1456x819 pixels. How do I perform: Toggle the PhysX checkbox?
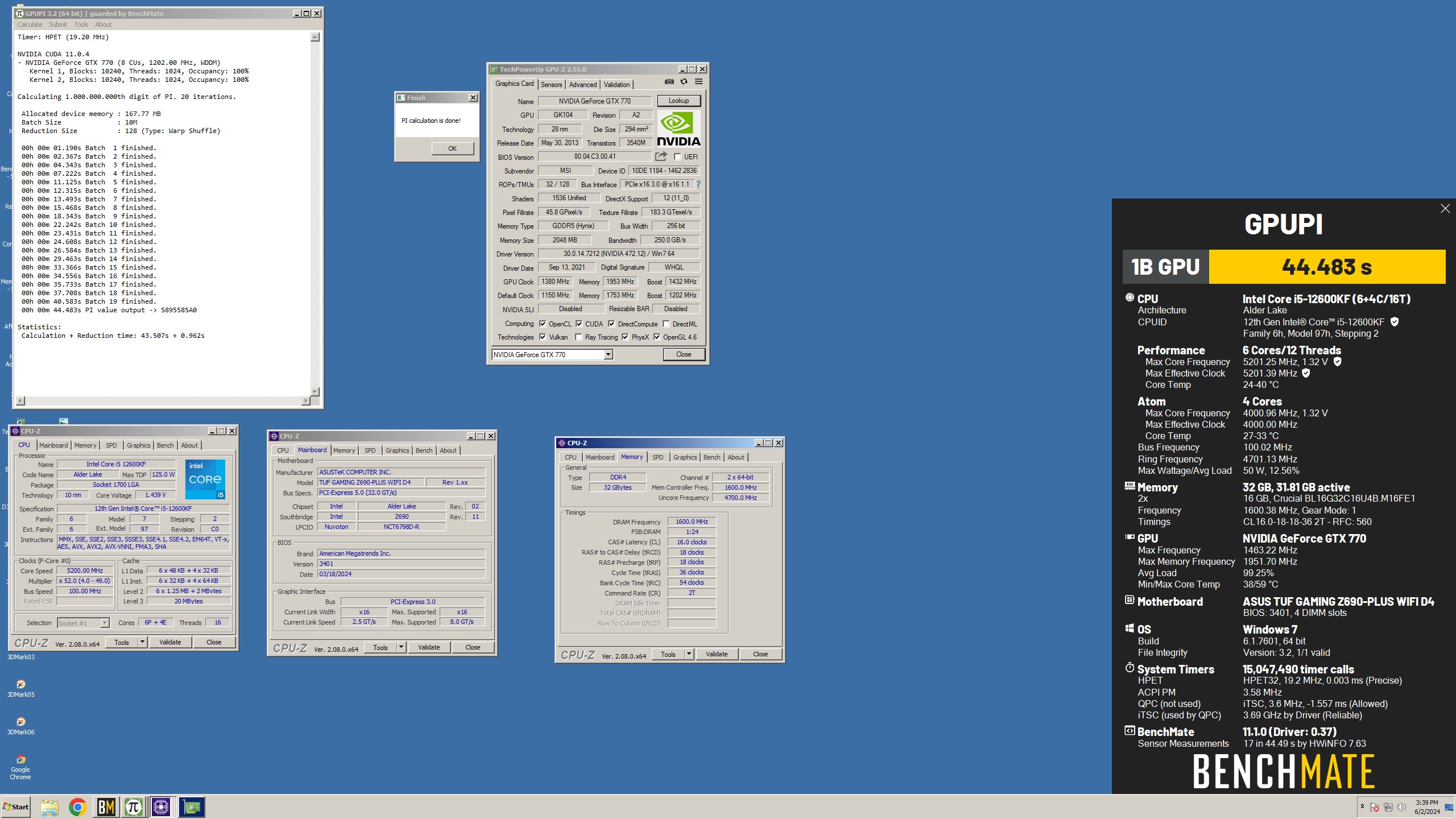(x=625, y=337)
